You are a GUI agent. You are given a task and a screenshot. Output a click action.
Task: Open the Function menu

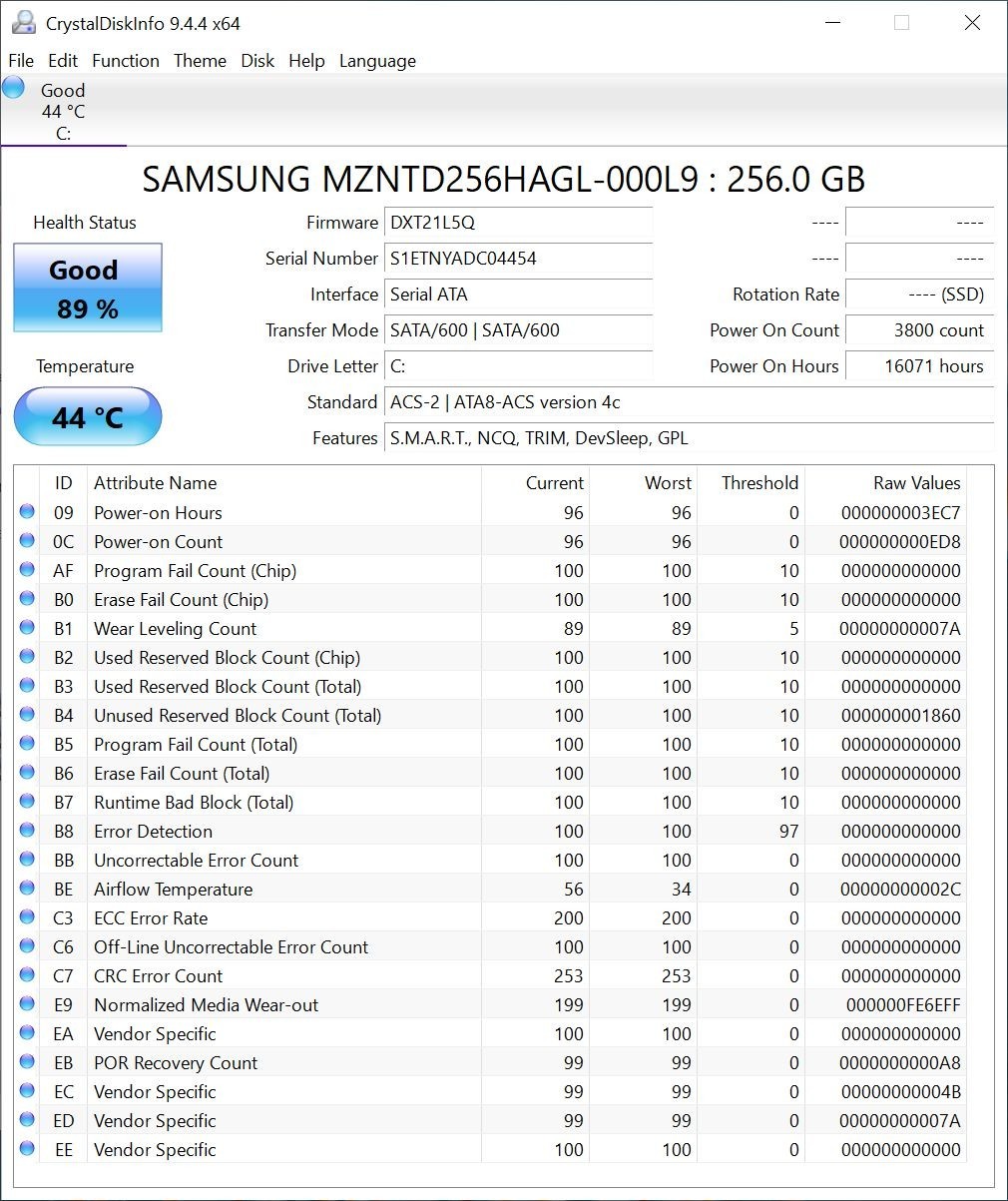[126, 61]
